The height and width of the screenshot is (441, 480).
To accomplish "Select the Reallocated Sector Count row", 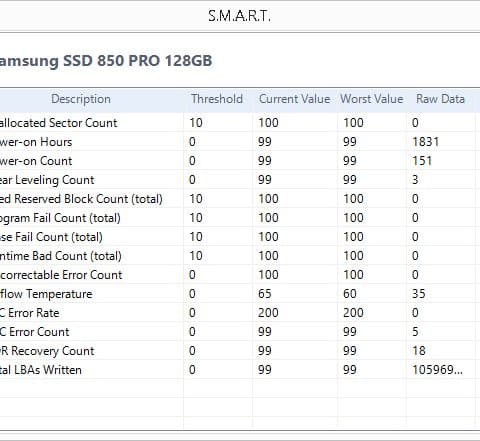I will click(x=237, y=123).
